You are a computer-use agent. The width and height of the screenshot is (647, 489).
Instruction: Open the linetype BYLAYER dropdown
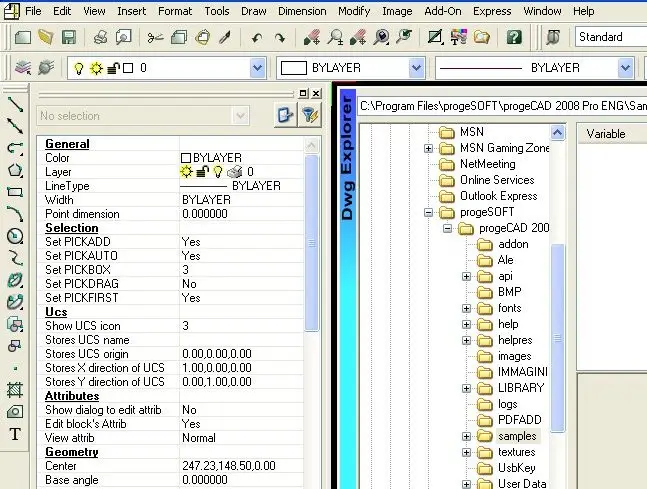626,68
